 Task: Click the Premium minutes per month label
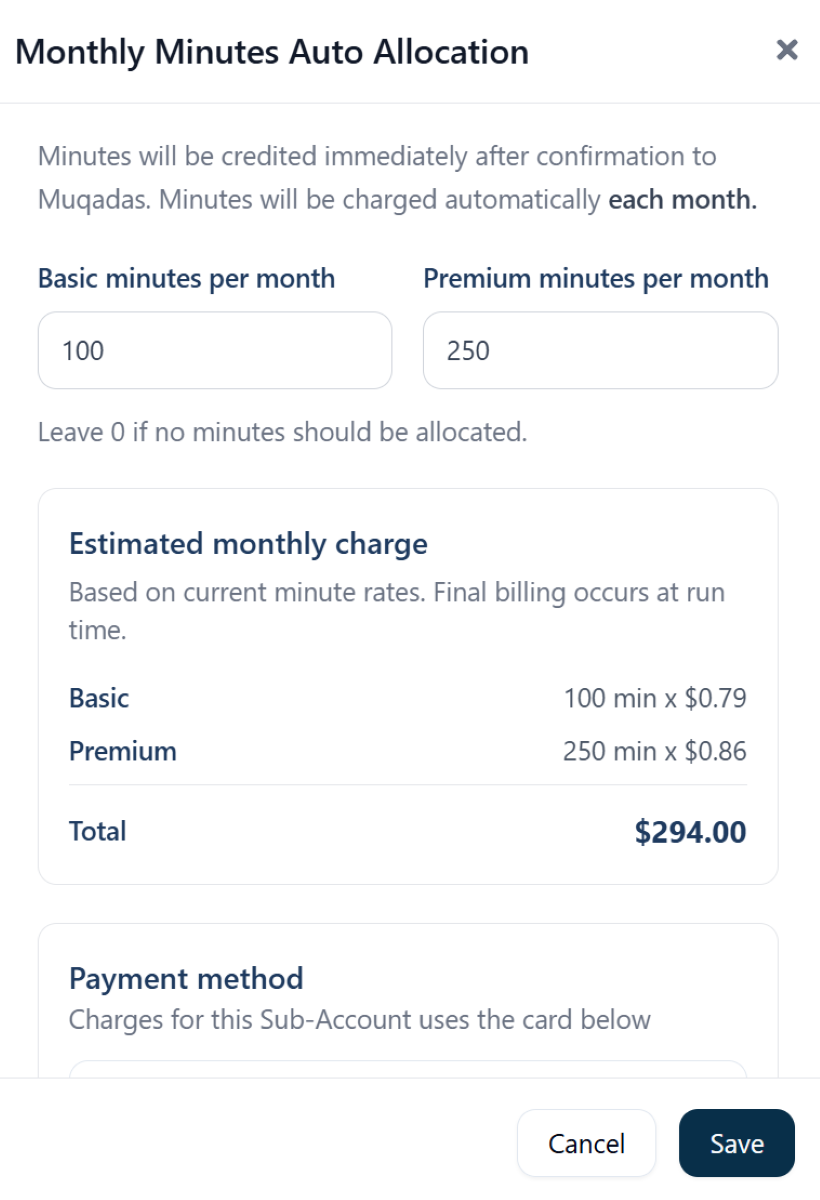tap(596, 278)
